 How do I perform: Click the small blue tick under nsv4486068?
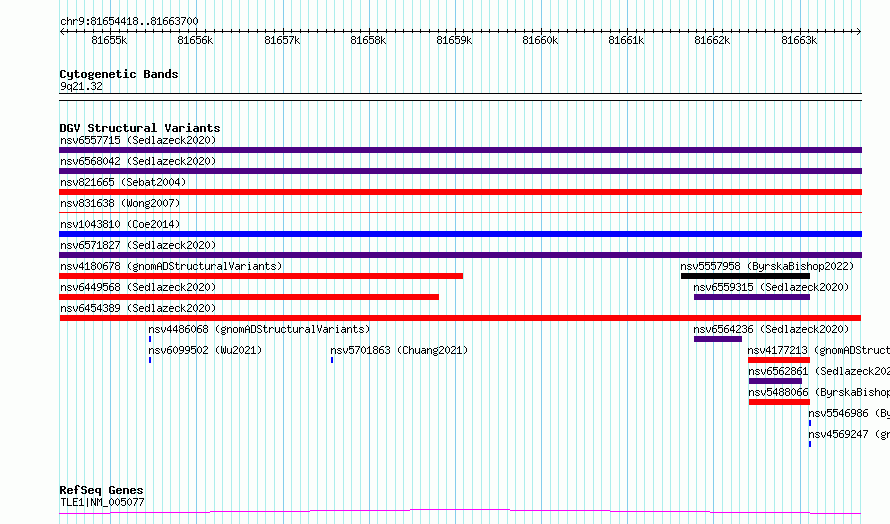[150, 339]
